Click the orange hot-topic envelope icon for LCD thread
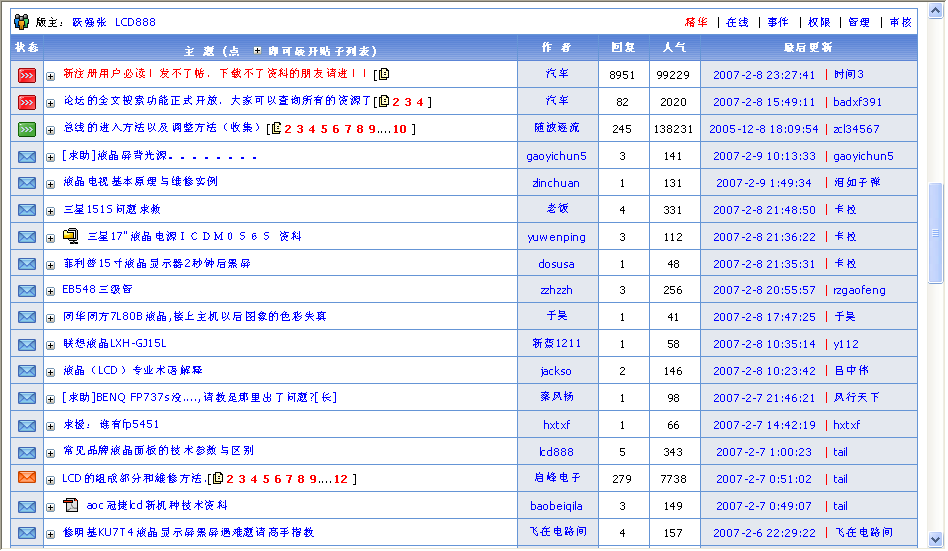 pos(27,478)
